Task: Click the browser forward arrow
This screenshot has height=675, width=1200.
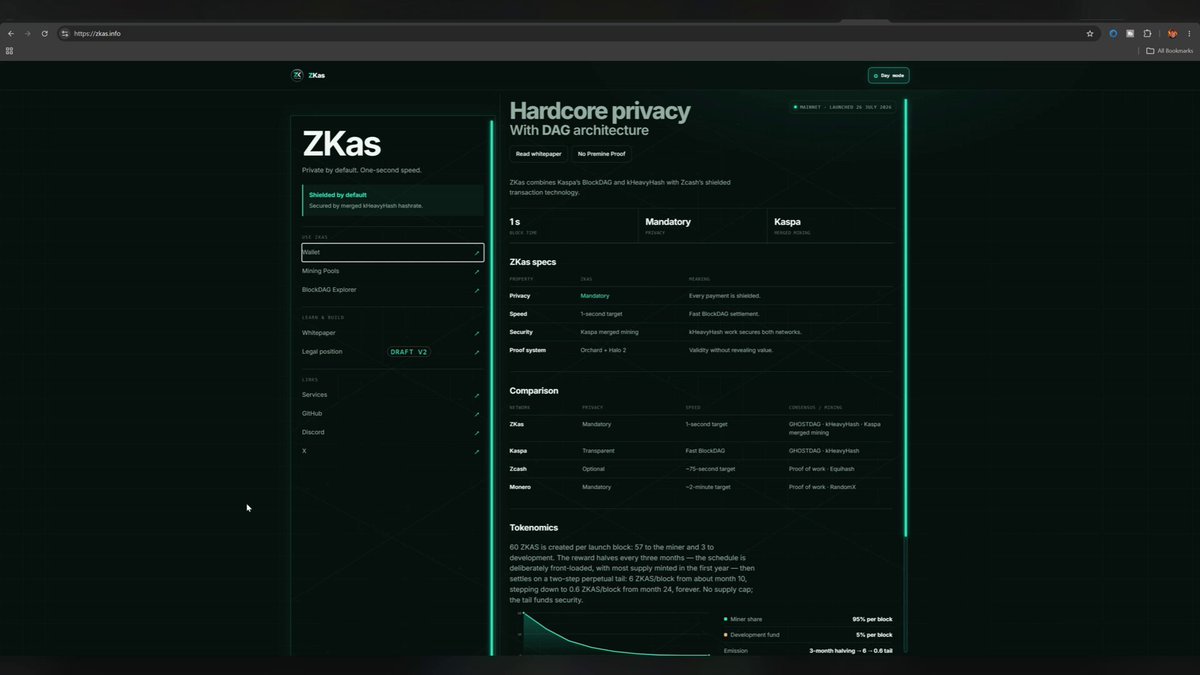Action: point(27,33)
